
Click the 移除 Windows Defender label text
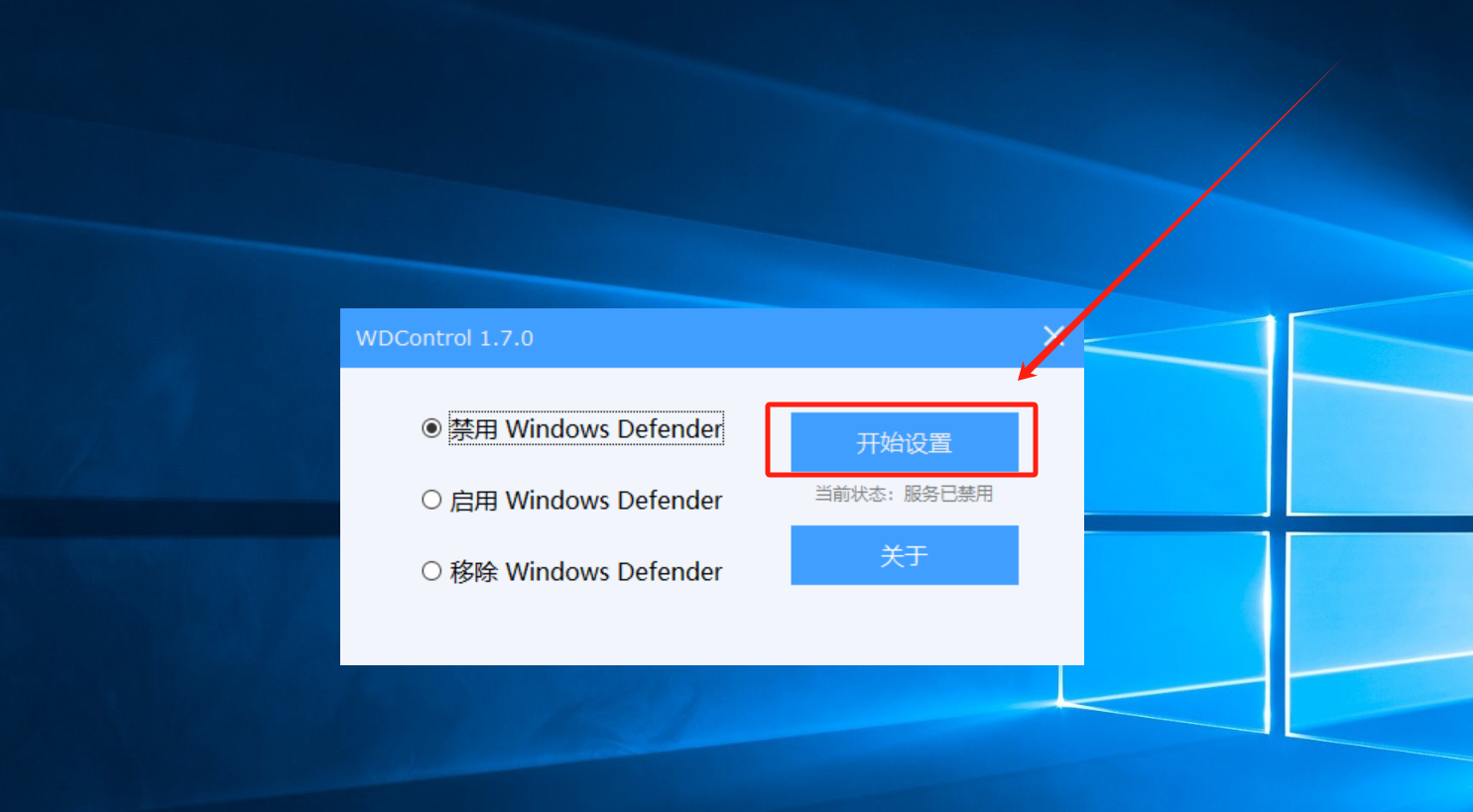pos(586,571)
